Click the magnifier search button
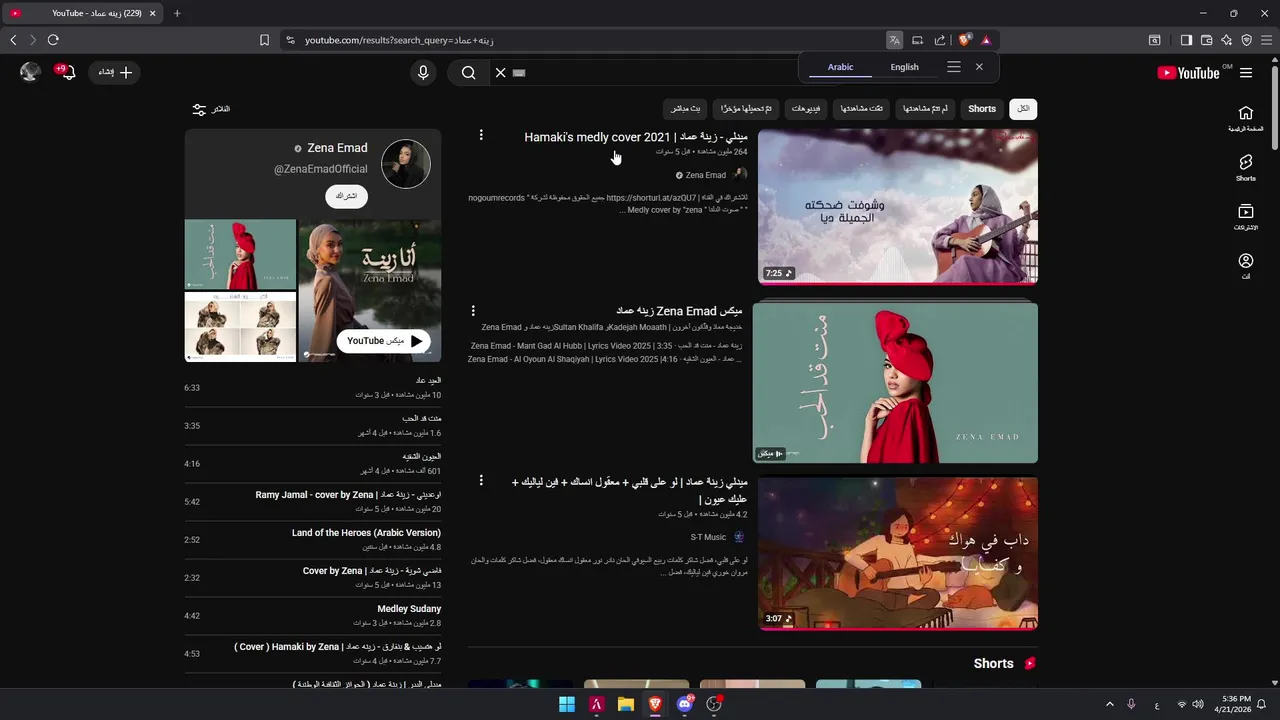The image size is (1280, 720). (x=468, y=72)
